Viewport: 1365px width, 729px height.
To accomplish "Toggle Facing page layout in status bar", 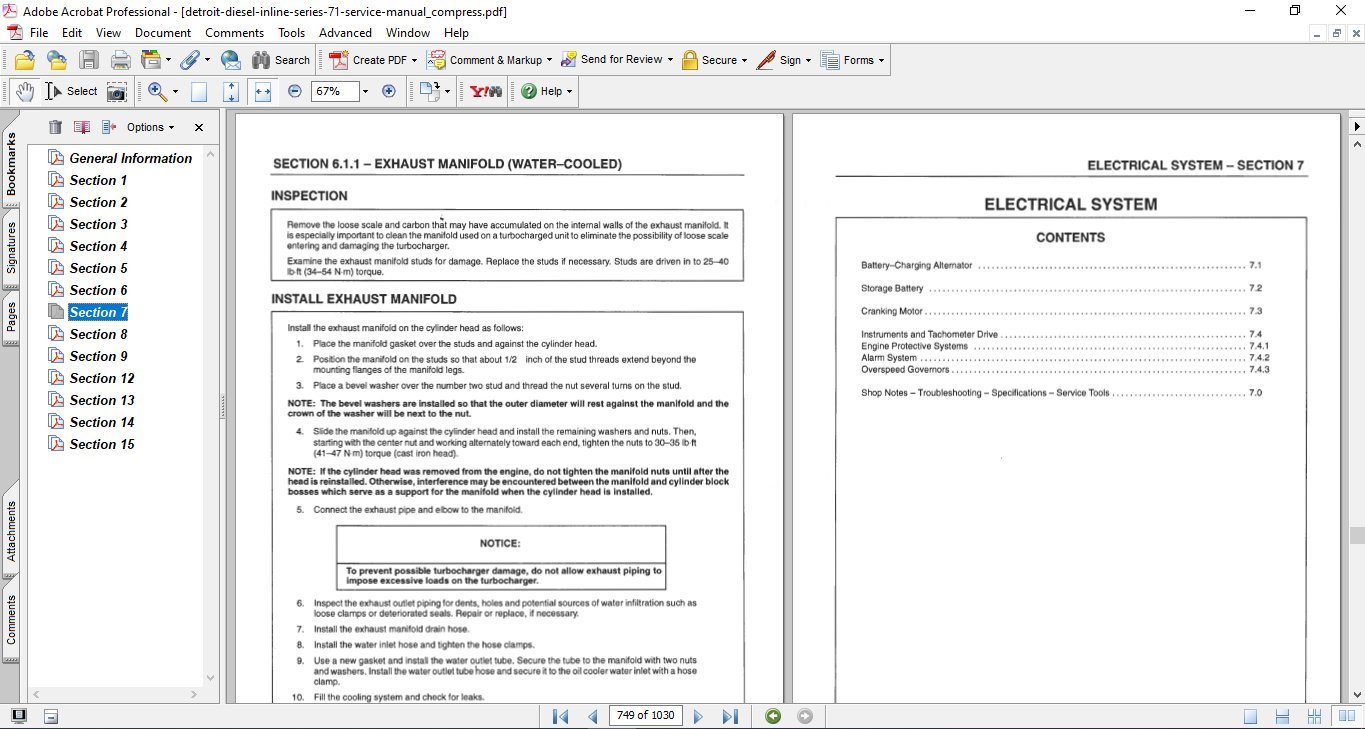I will [x=1315, y=716].
